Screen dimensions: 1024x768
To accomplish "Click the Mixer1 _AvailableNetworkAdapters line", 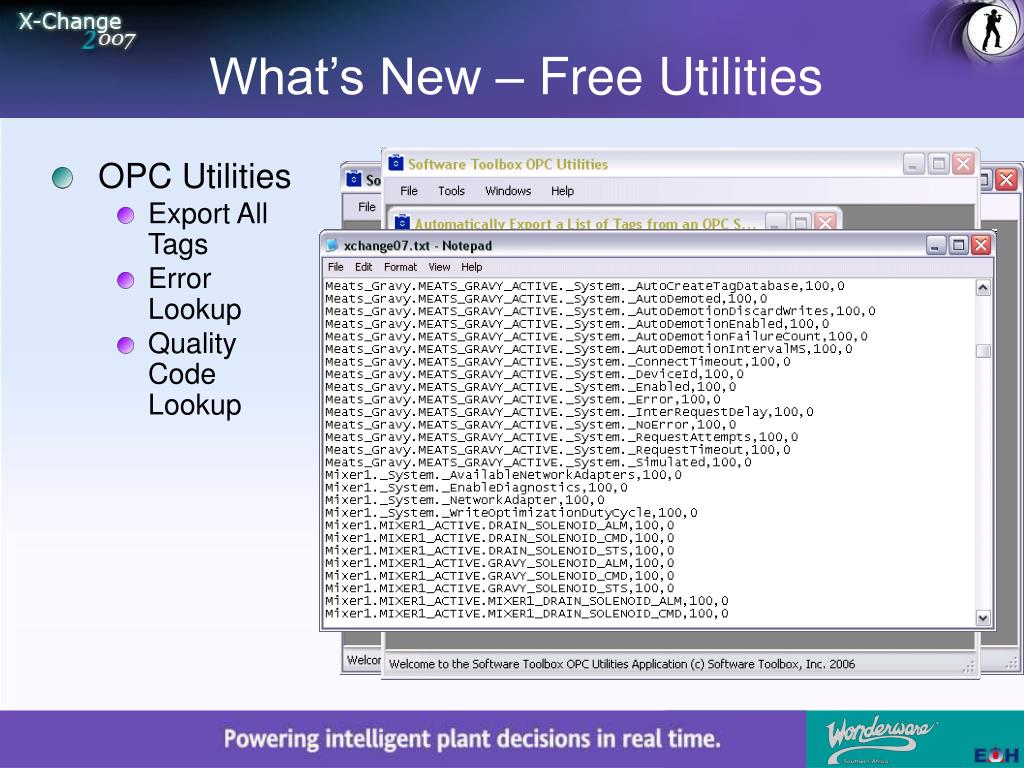I will point(503,475).
